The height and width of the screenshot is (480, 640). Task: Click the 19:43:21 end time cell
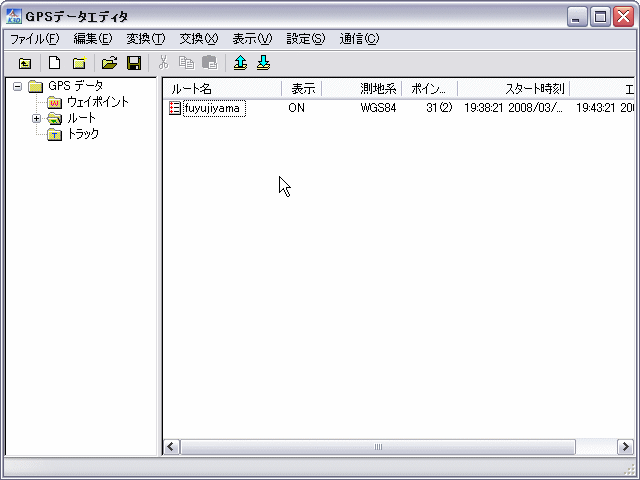(x=605, y=108)
